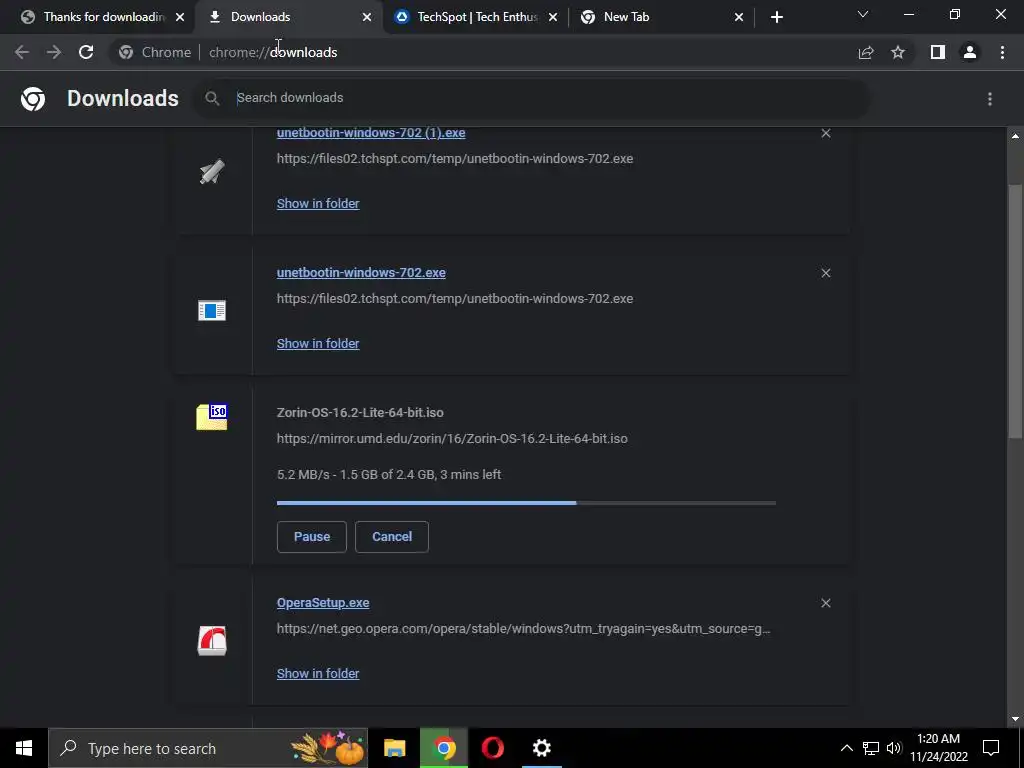Remove unetbootin-windows-702.exe from the list

coord(825,273)
